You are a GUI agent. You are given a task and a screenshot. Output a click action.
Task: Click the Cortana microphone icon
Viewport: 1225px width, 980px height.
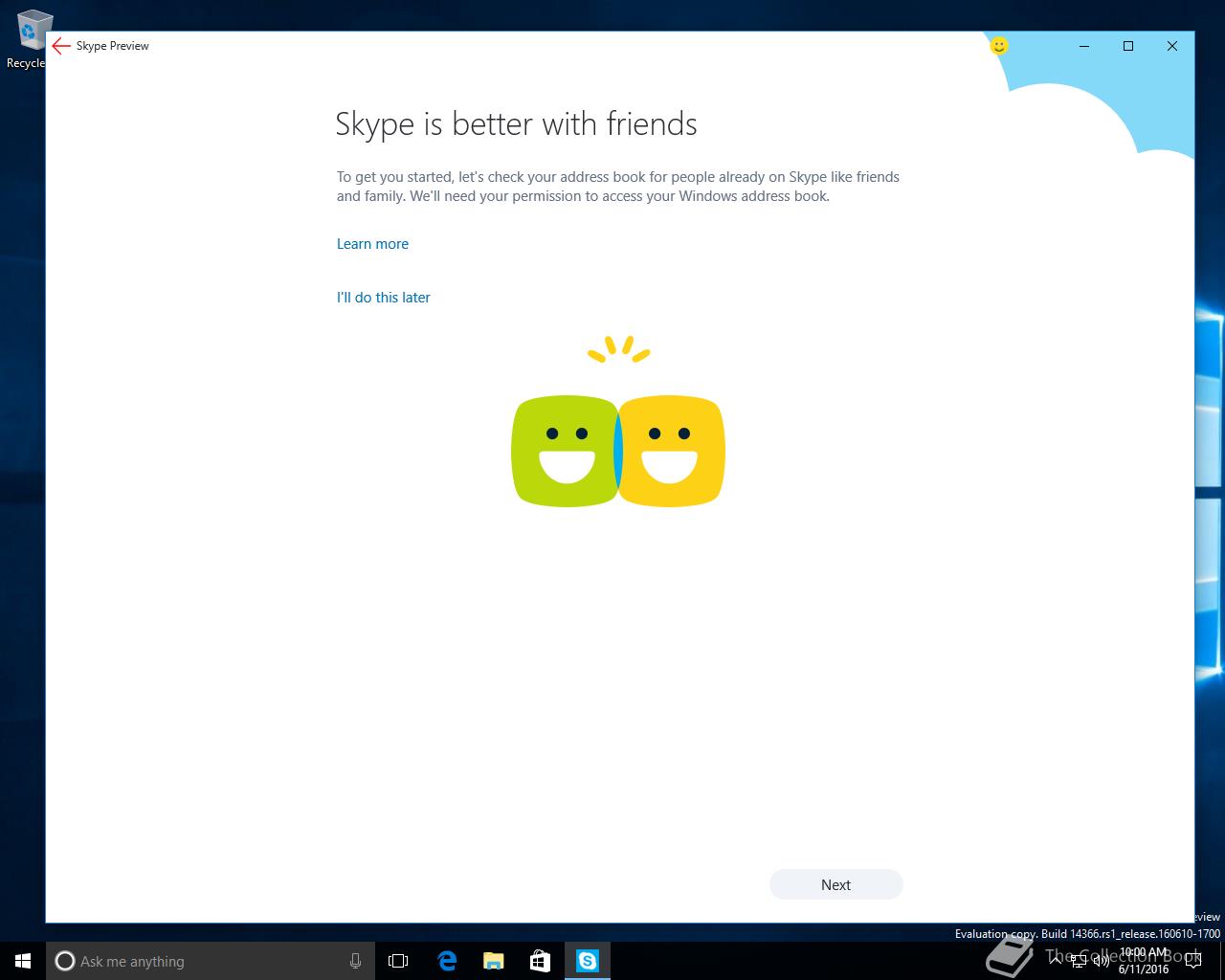pyautogui.click(x=355, y=961)
